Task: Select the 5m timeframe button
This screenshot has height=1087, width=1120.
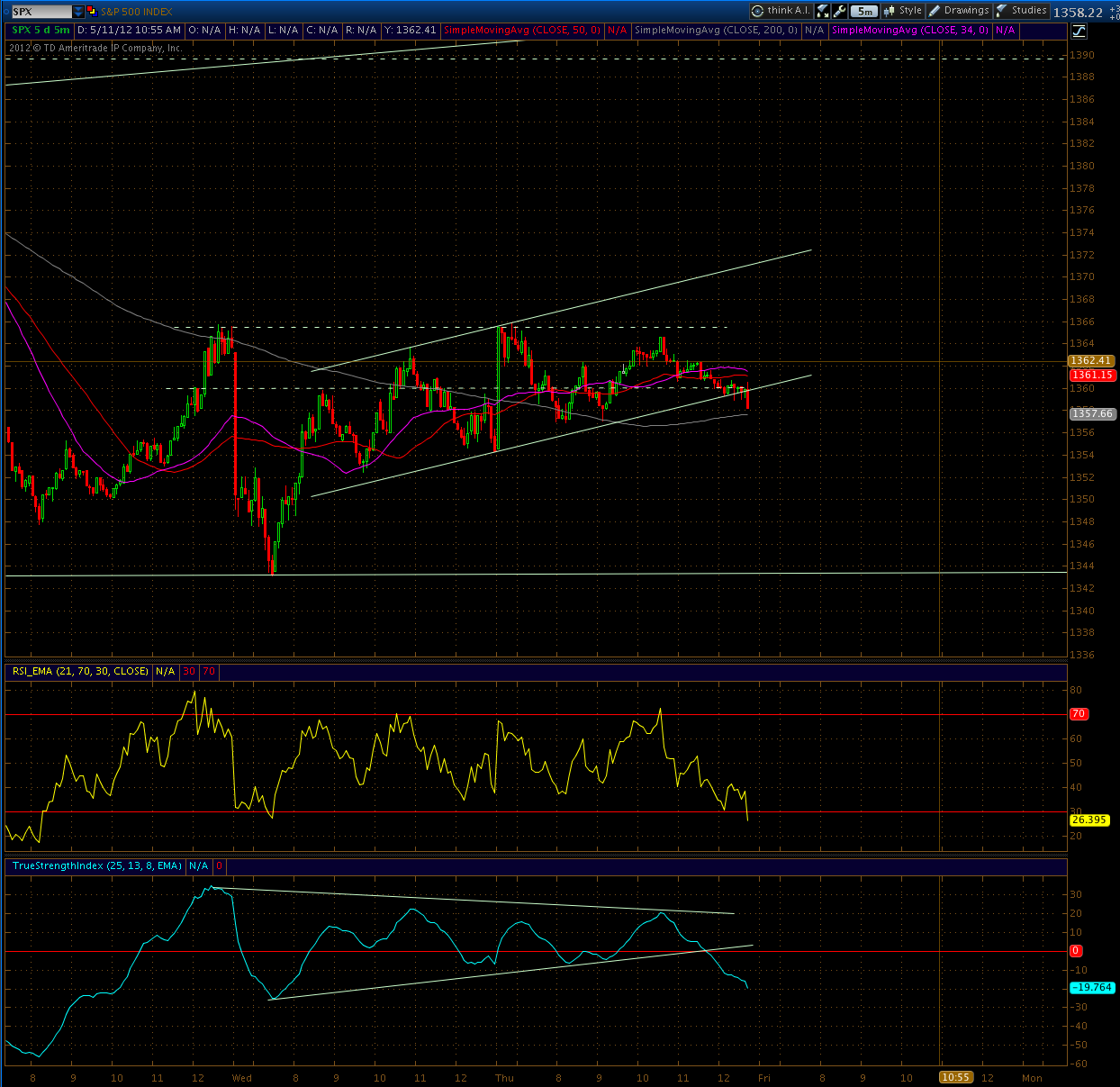Action: point(864,11)
